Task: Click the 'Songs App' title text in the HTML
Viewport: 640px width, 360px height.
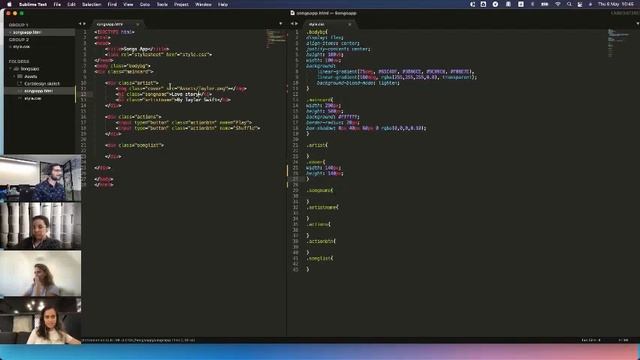Action: [x=137, y=49]
